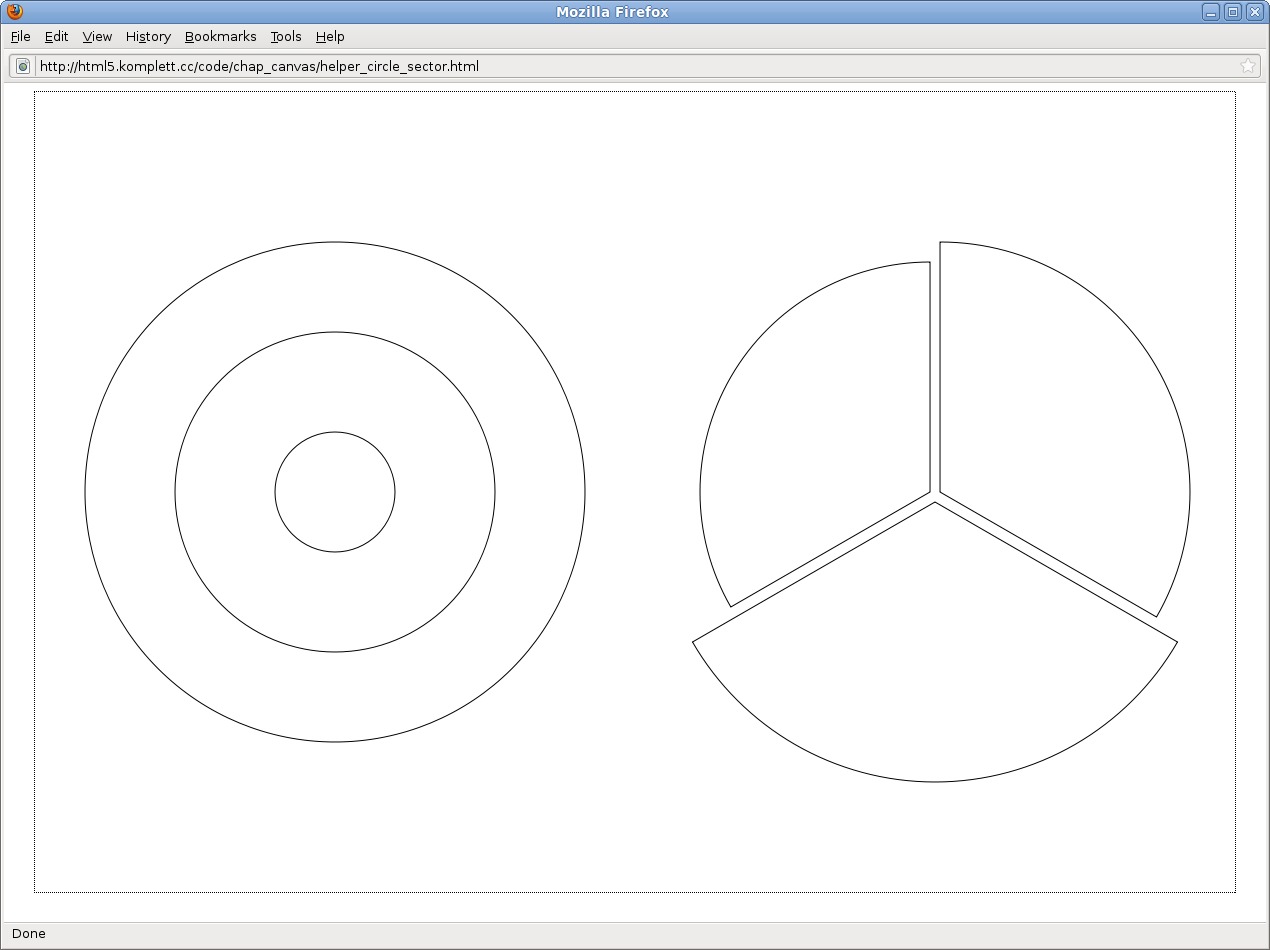
Task: Open the File menu
Action: pyautogui.click(x=21, y=36)
